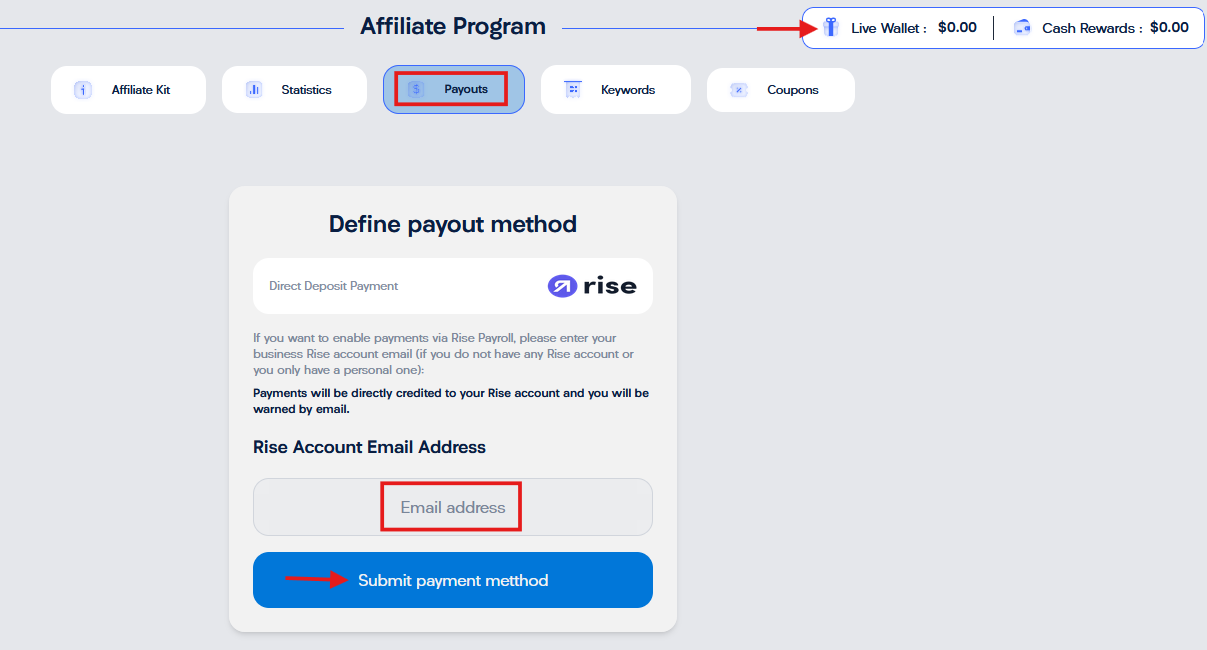The height and width of the screenshot is (650, 1207).
Task: Click the Coupons ticket icon
Action: [739, 90]
